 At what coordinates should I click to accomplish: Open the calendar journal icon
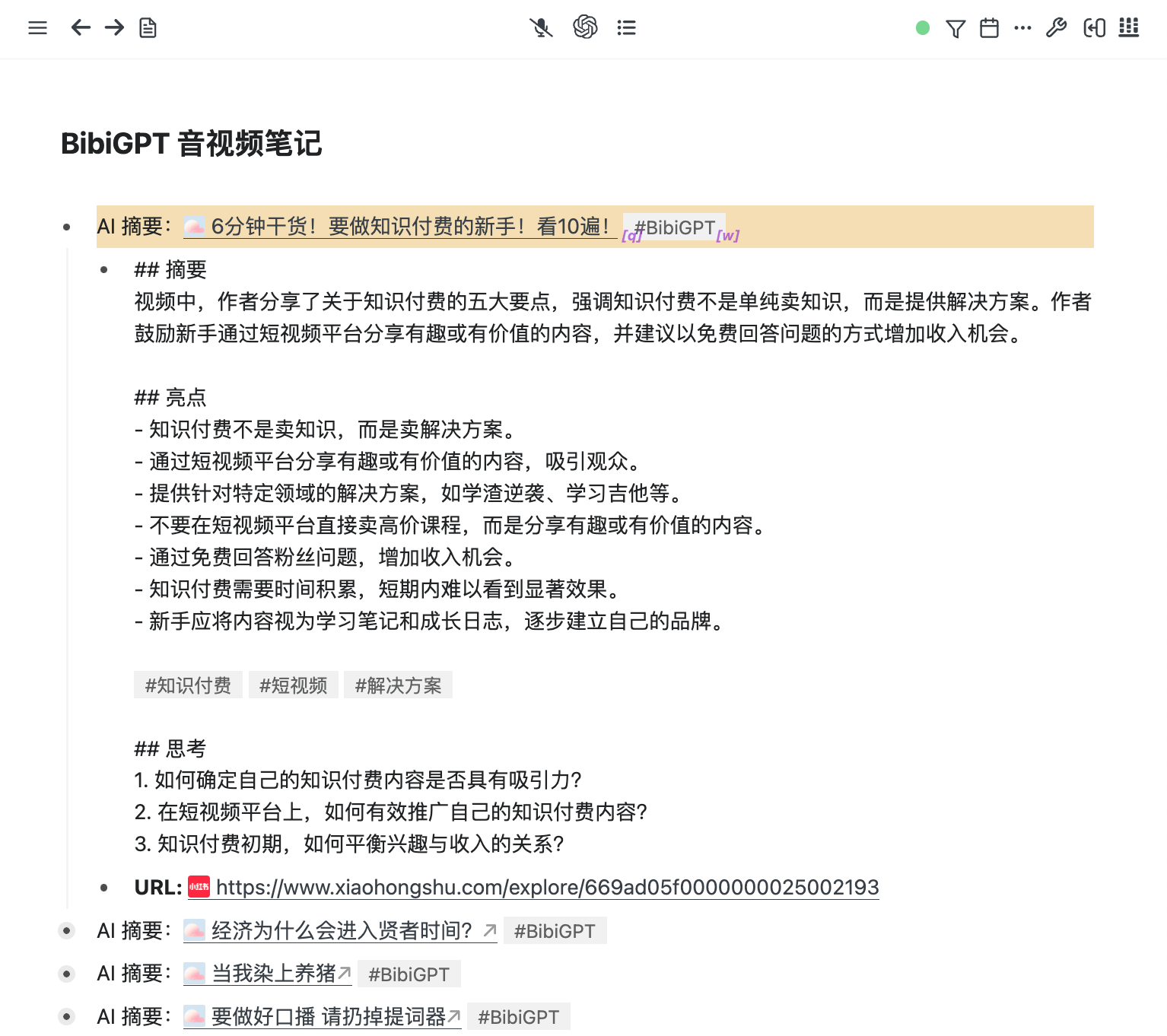pos(989,28)
